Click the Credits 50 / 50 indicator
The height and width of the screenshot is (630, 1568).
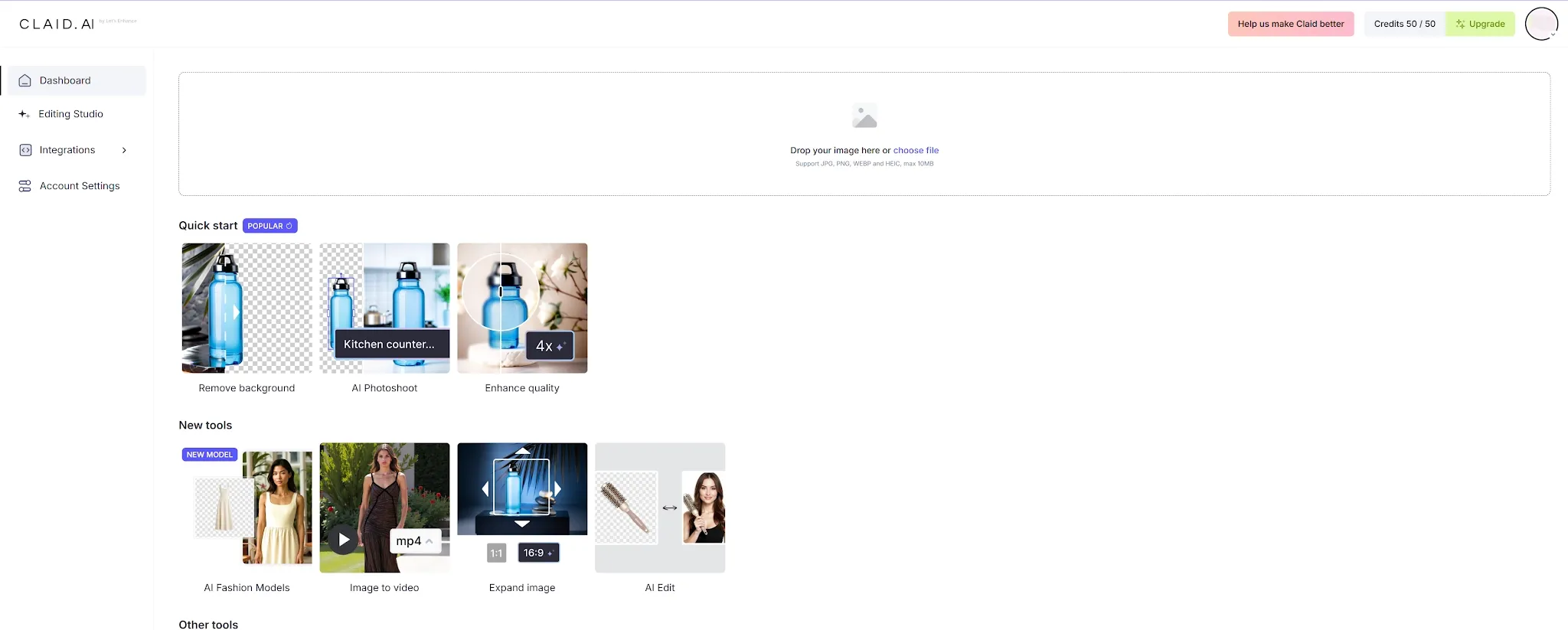pos(1404,24)
